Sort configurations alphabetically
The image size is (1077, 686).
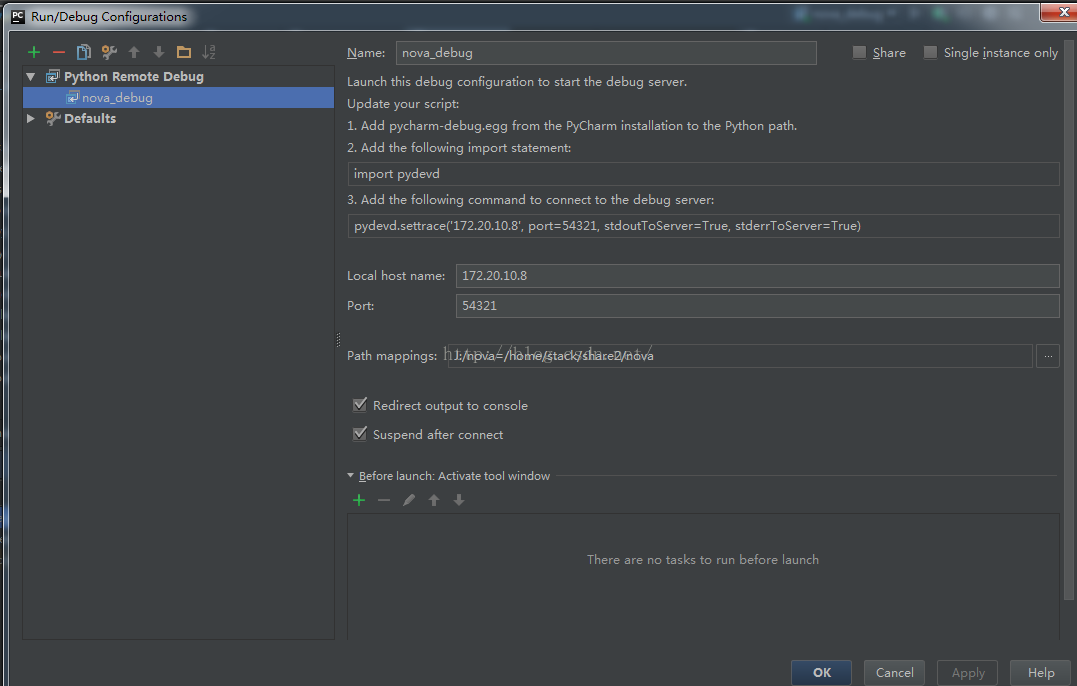coord(209,52)
